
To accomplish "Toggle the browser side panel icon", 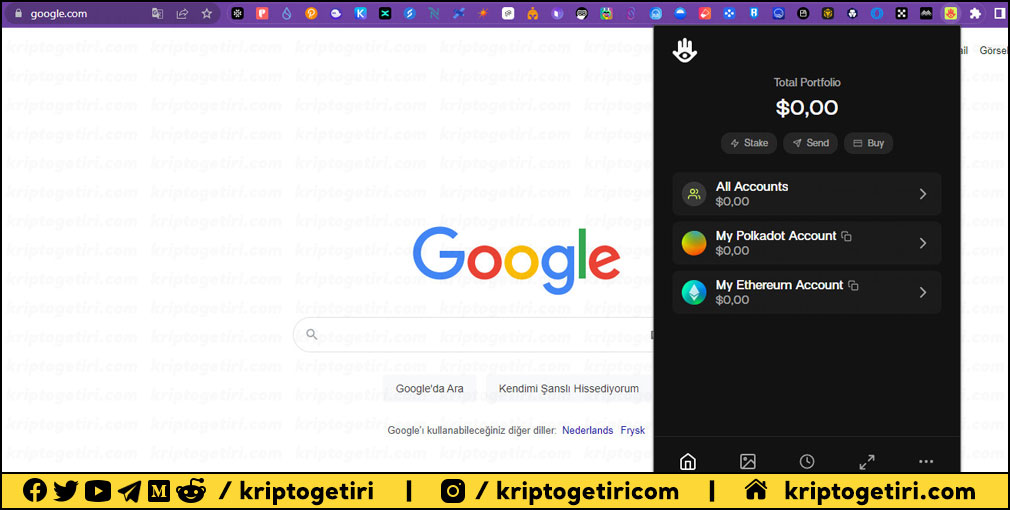I will pyautogui.click(x=1000, y=13).
